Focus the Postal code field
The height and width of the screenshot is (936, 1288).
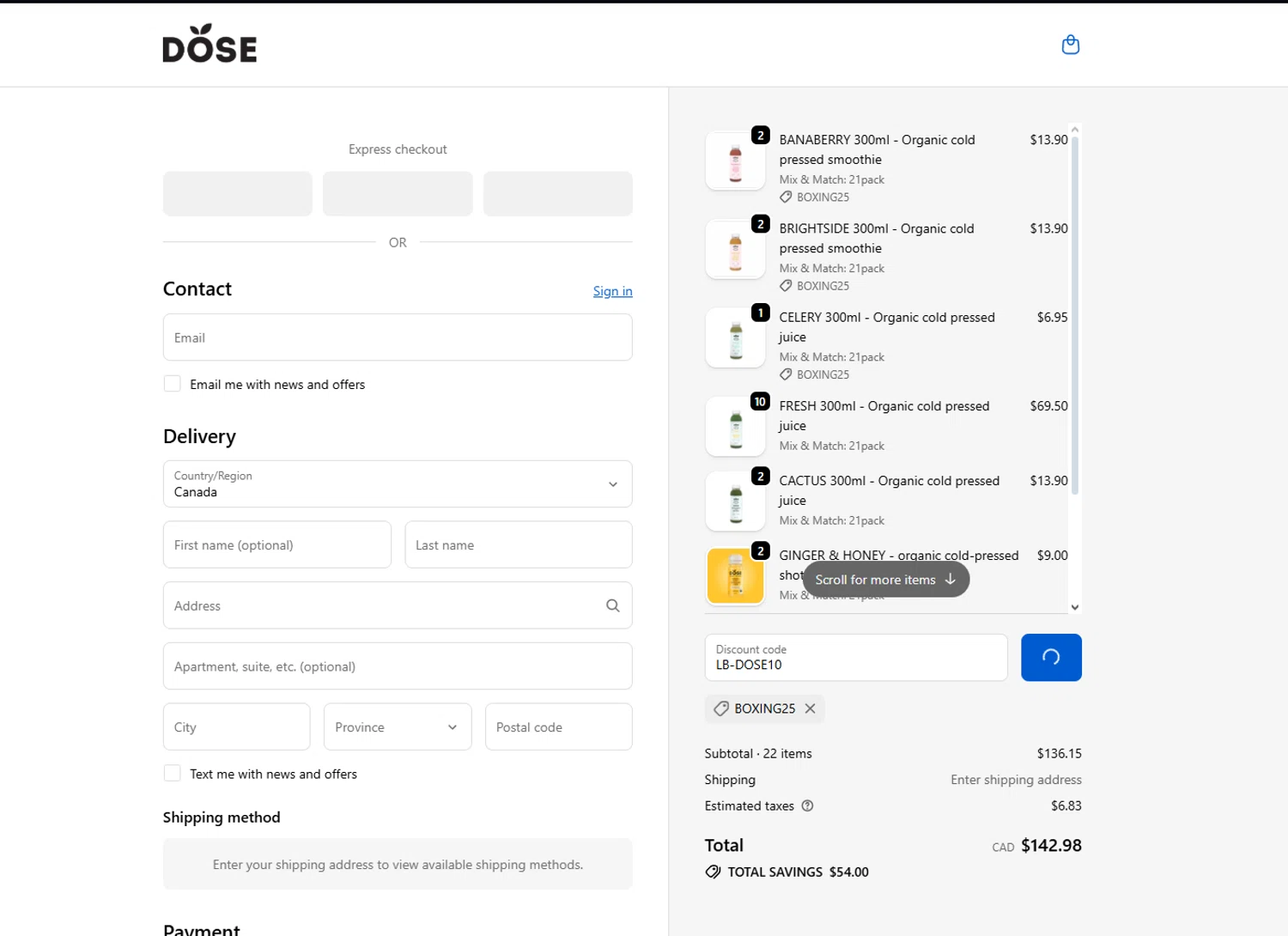point(559,726)
